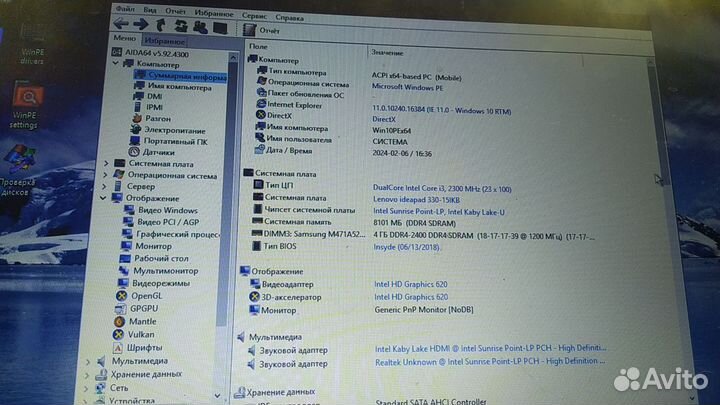Open Intel HD Graphics 620 3D-акселератор link
The image size is (720, 405).
click(x=411, y=297)
